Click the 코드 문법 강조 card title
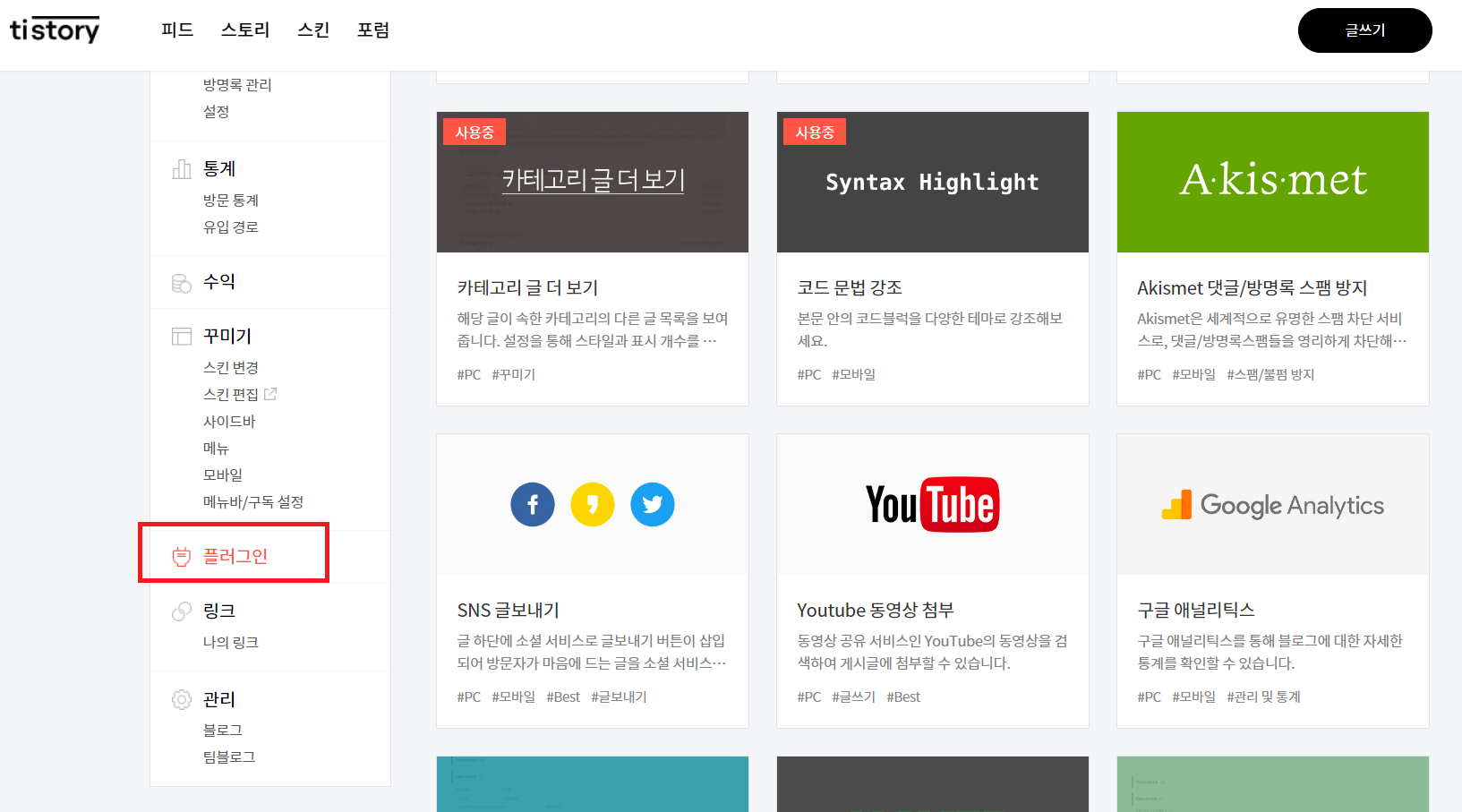Viewport: 1462px width, 812px height. pos(850,288)
